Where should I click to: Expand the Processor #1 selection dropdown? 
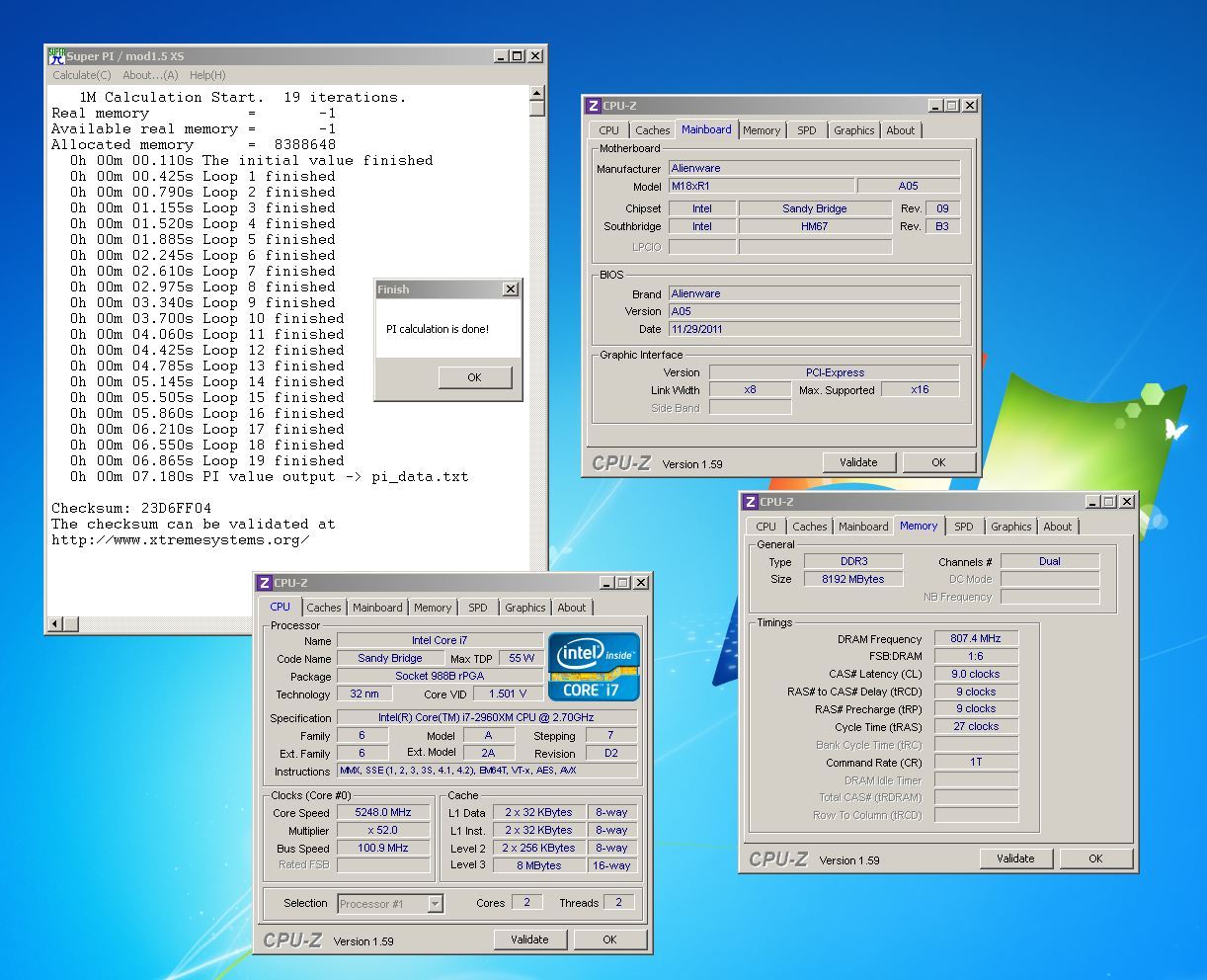435,904
